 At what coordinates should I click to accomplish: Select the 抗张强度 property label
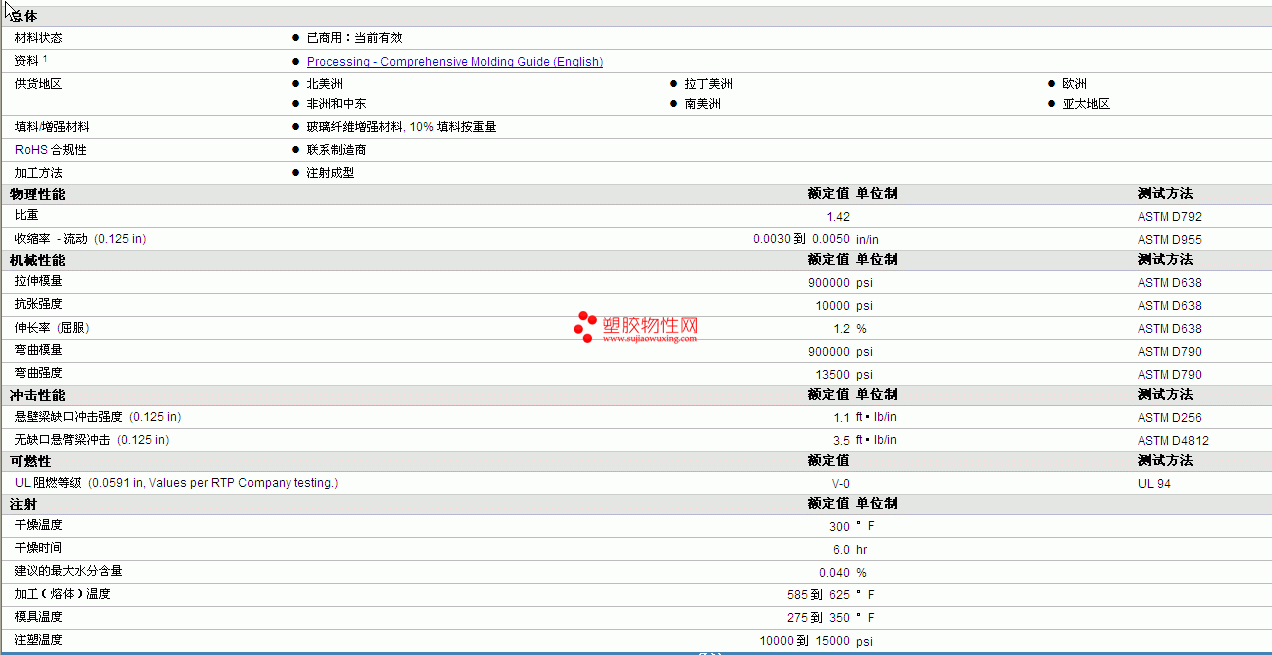coord(39,304)
